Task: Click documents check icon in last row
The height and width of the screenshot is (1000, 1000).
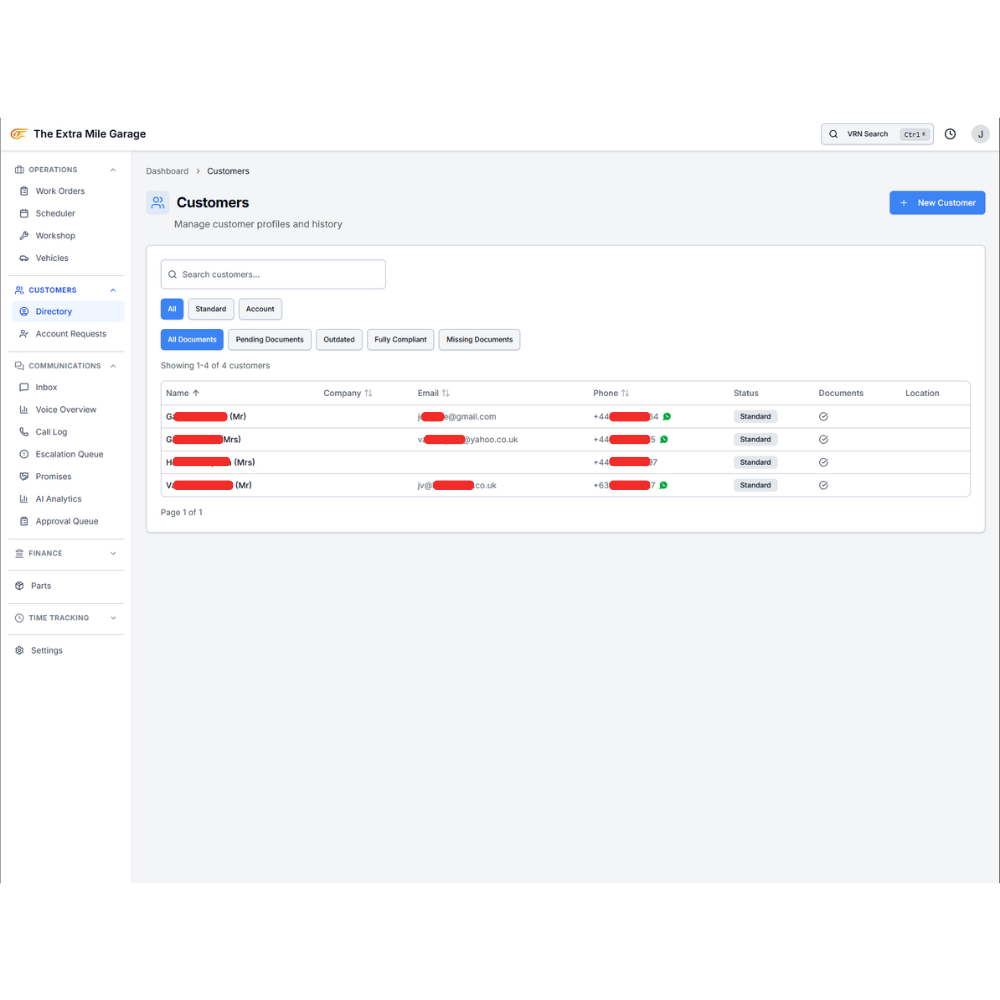Action: pos(823,485)
